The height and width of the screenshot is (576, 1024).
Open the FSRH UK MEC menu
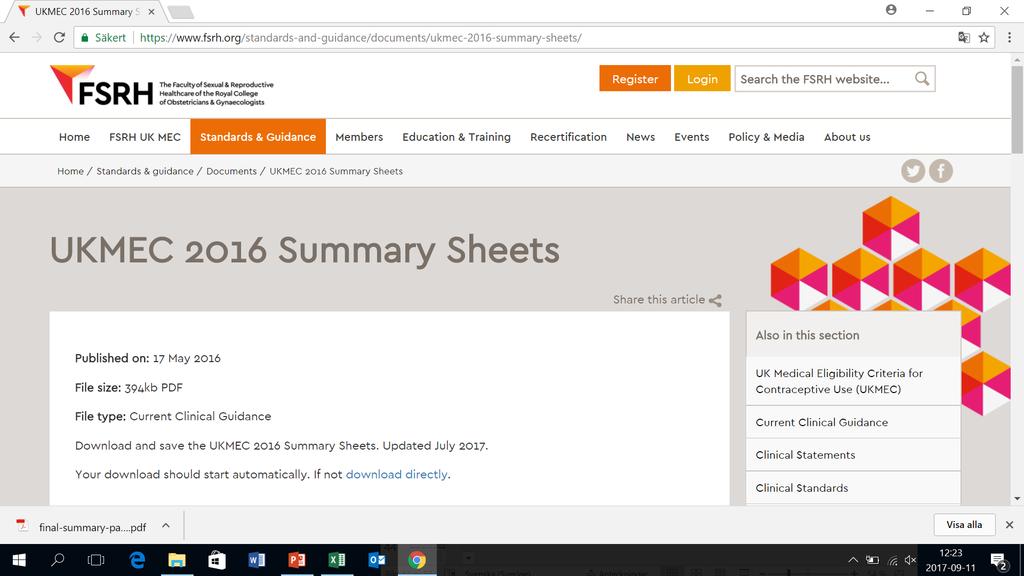tap(145, 137)
